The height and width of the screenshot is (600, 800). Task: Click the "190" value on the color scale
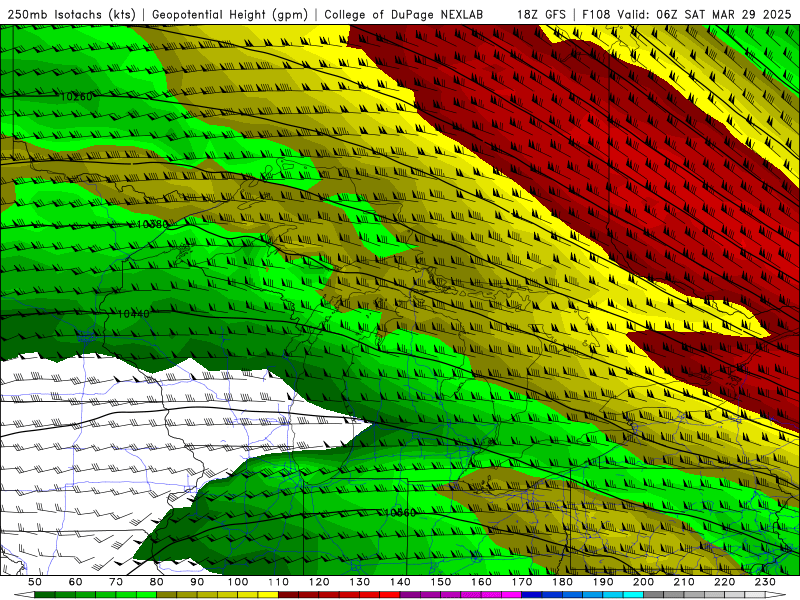point(603,582)
